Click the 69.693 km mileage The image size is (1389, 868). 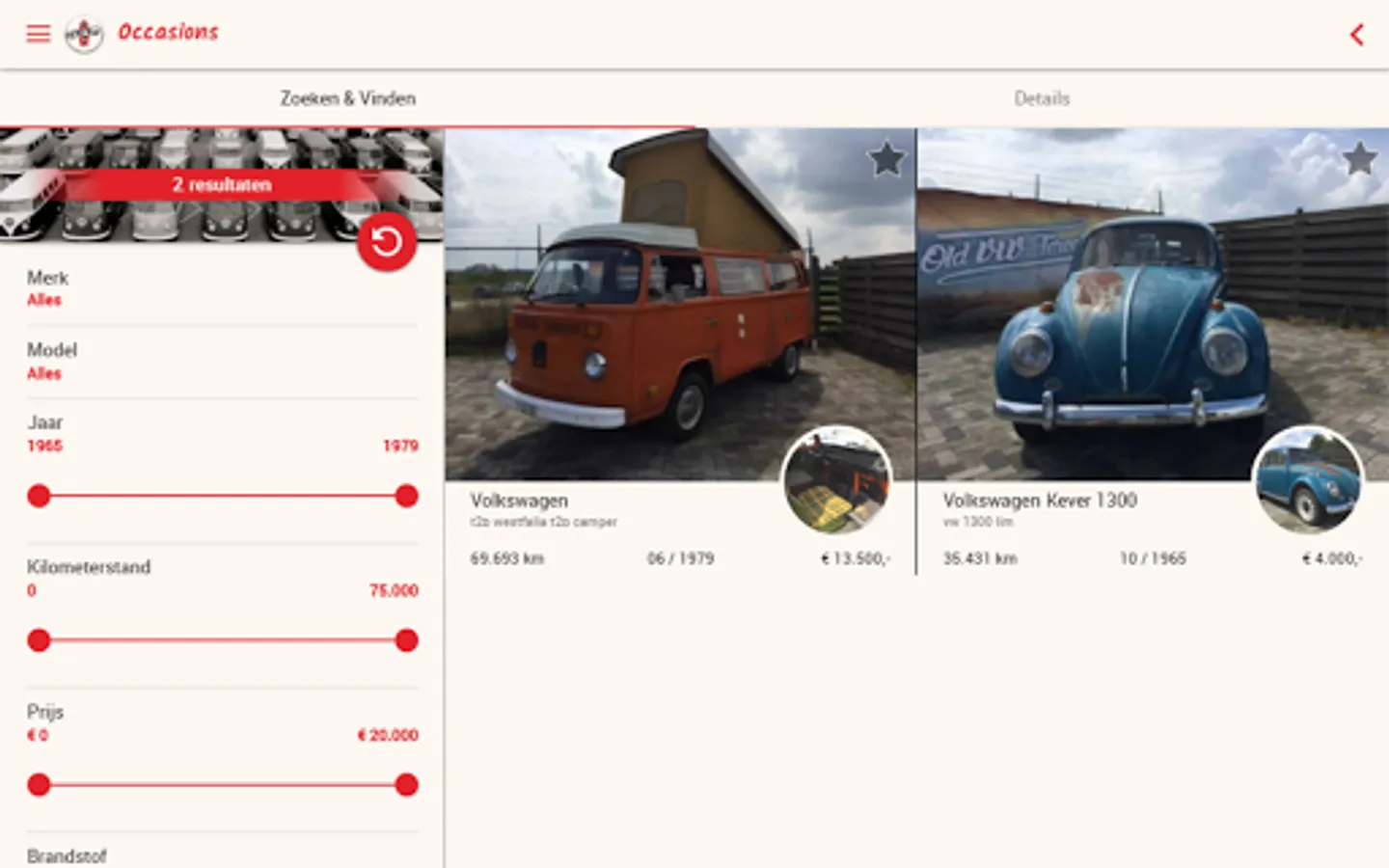pyautogui.click(x=507, y=558)
